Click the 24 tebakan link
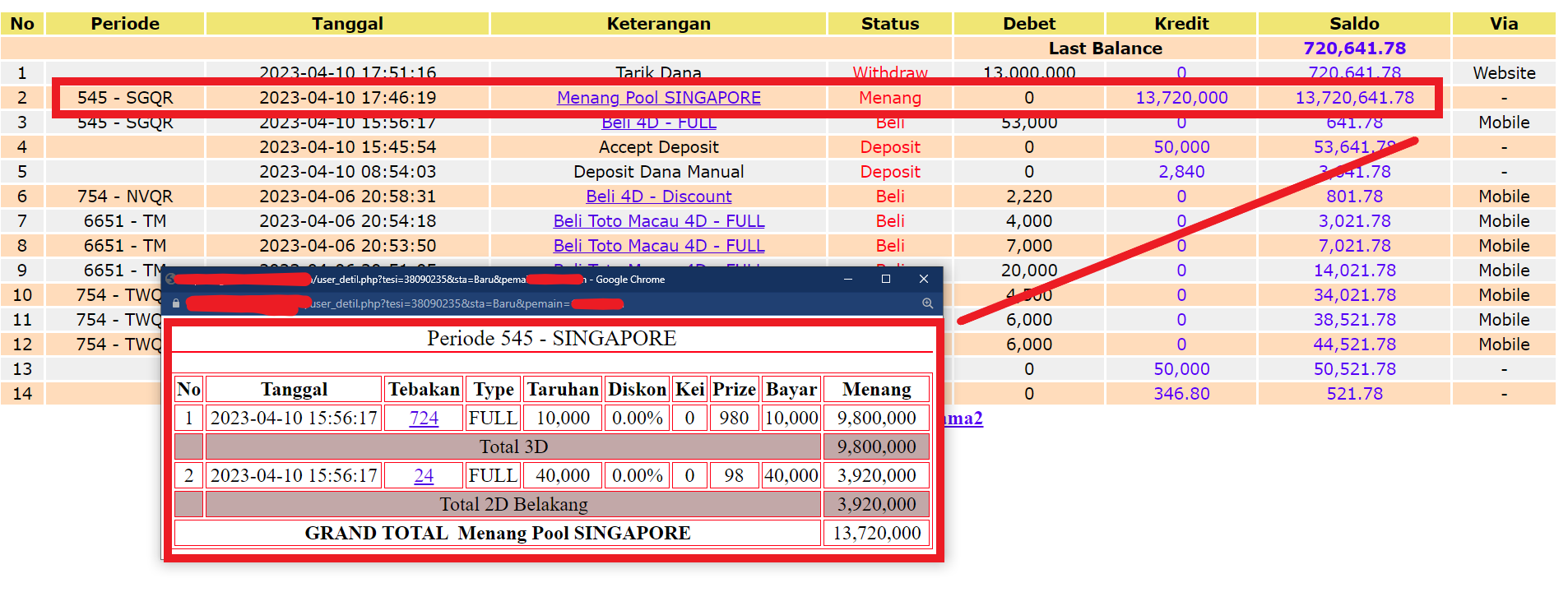1568x606 pixels. tap(424, 475)
